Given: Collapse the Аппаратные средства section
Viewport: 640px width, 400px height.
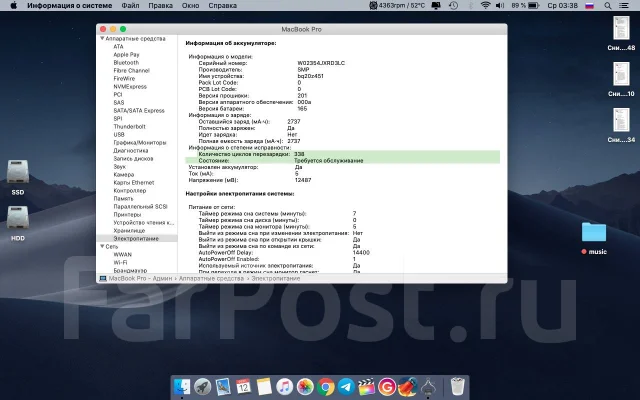Looking at the screenshot, I should point(102,38).
